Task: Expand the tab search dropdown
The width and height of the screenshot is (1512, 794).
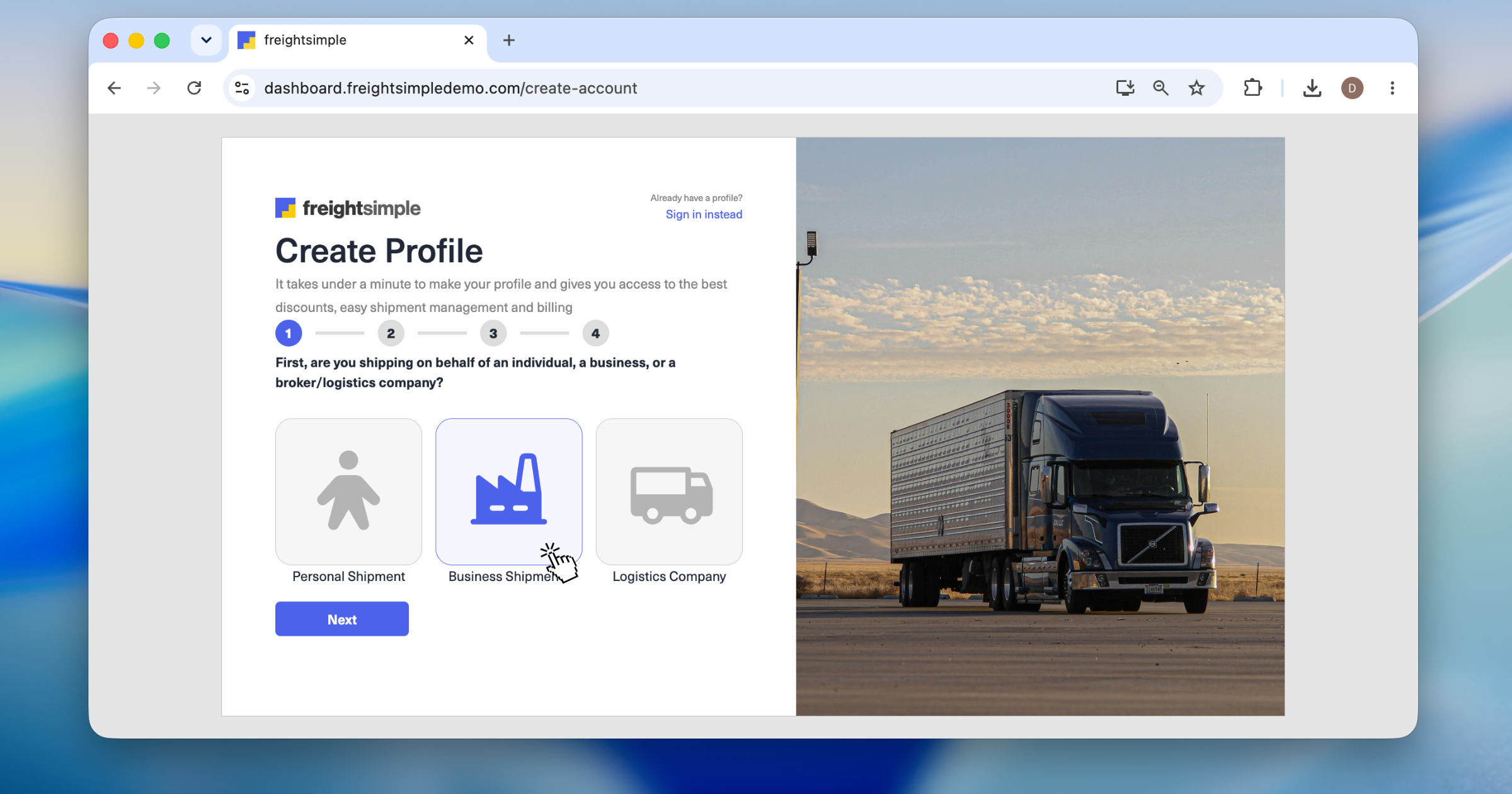Action: coord(206,40)
